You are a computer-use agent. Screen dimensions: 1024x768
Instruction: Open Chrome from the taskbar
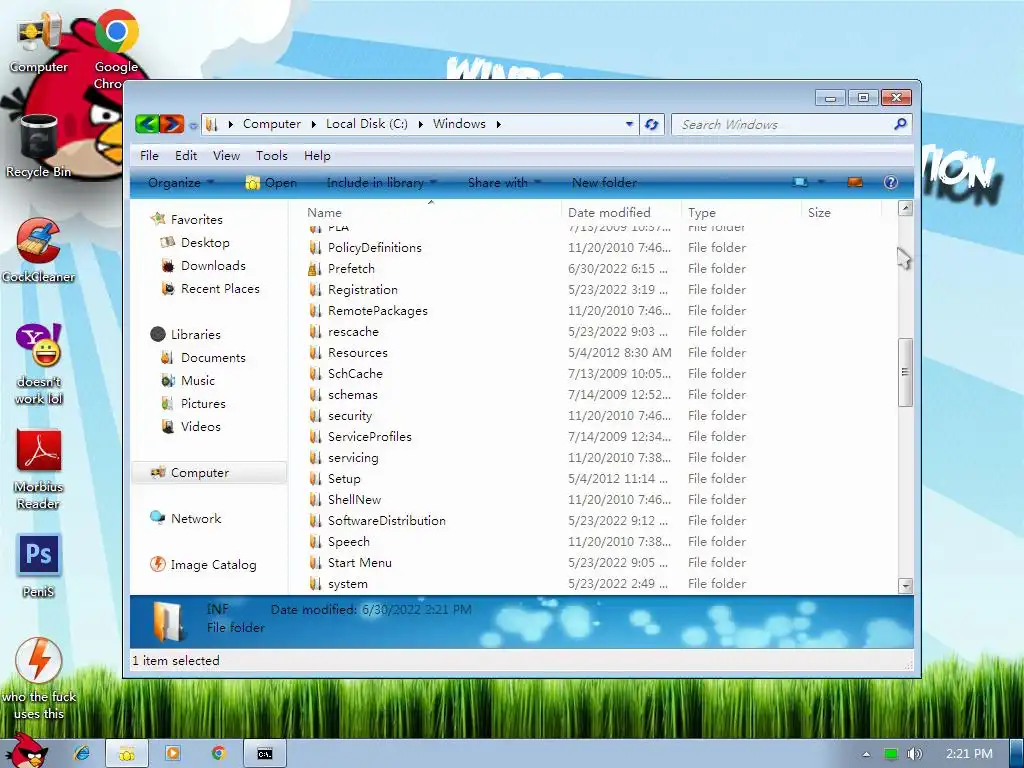tap(218, 754)
